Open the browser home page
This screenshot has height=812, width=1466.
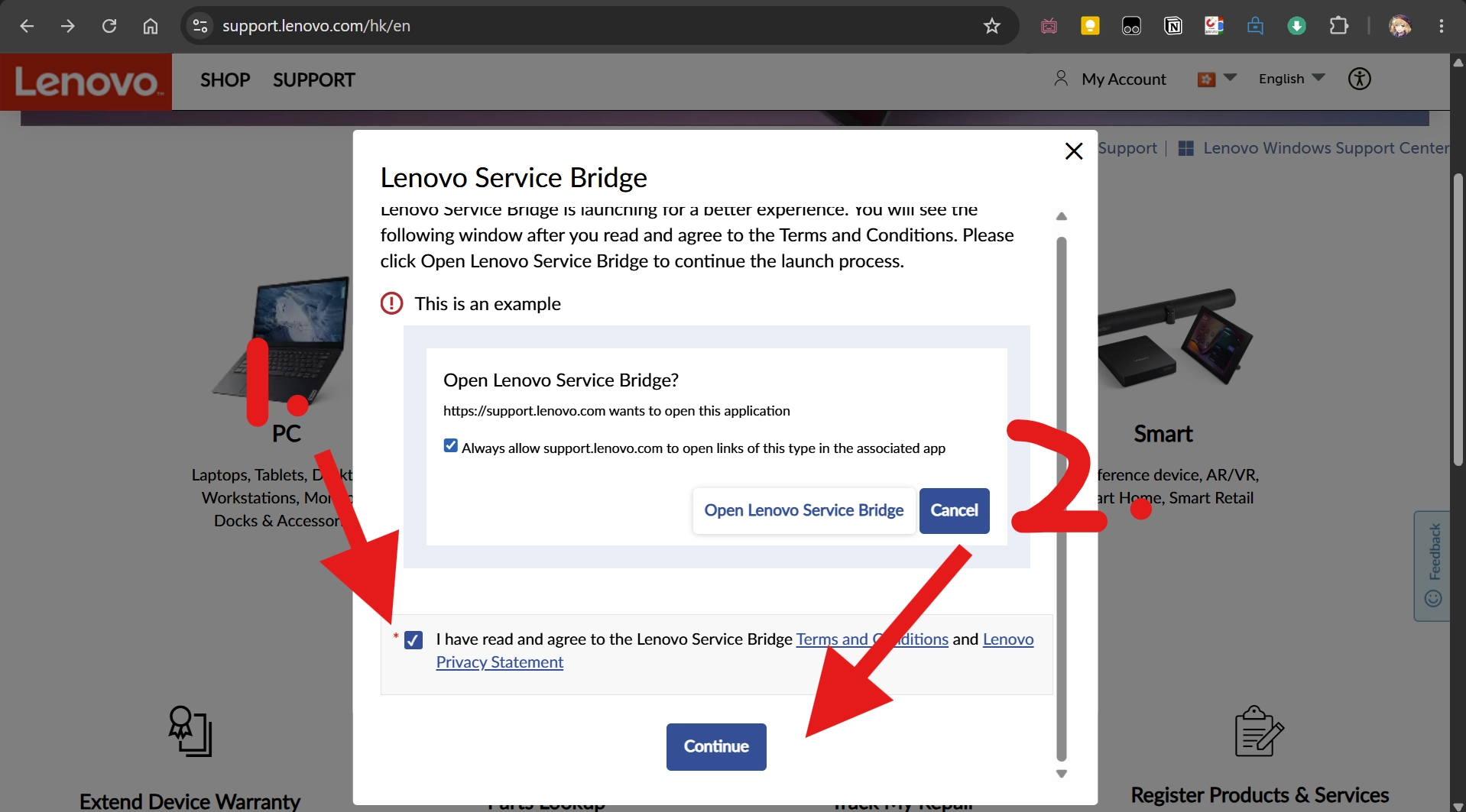(151, 26)
